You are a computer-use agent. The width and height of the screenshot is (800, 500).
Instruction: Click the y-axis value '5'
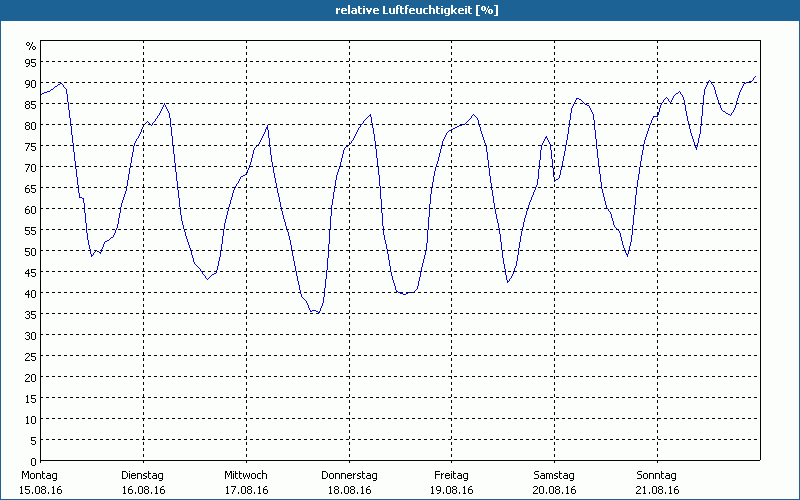(x=34, y=440)
